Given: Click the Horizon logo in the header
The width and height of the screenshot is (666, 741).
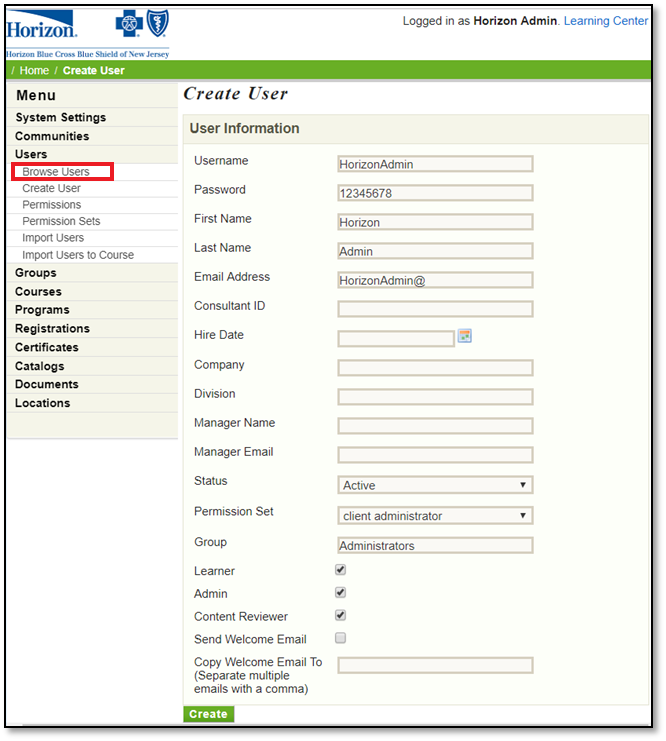Looking at the screenshot, I should (42, 25).
